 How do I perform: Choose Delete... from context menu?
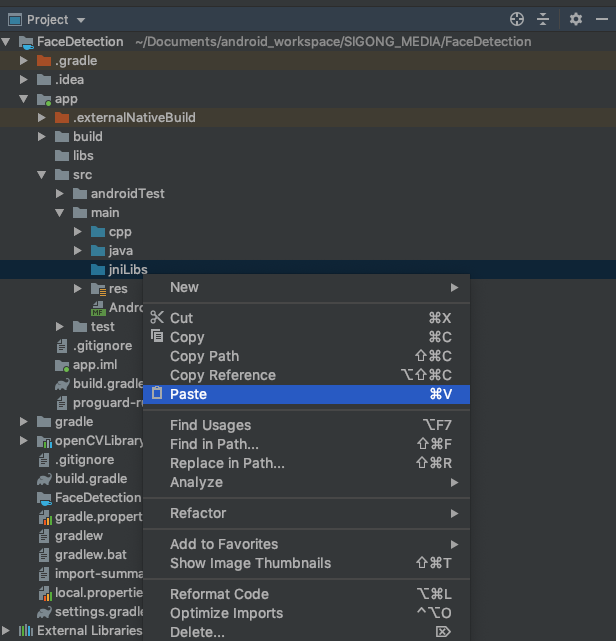point(306,632)
